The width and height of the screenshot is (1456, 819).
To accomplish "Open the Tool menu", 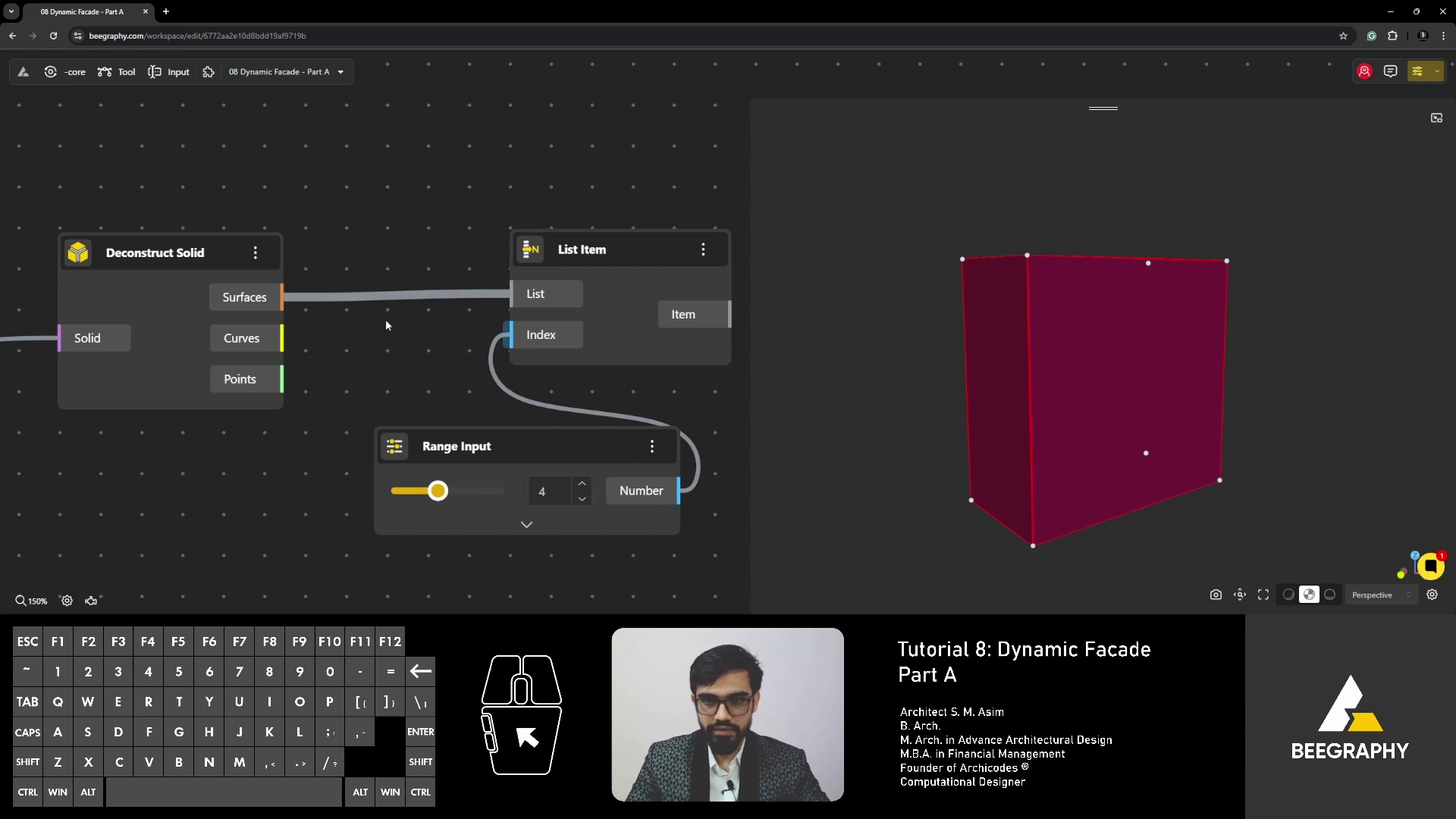I will click(117, 72).
